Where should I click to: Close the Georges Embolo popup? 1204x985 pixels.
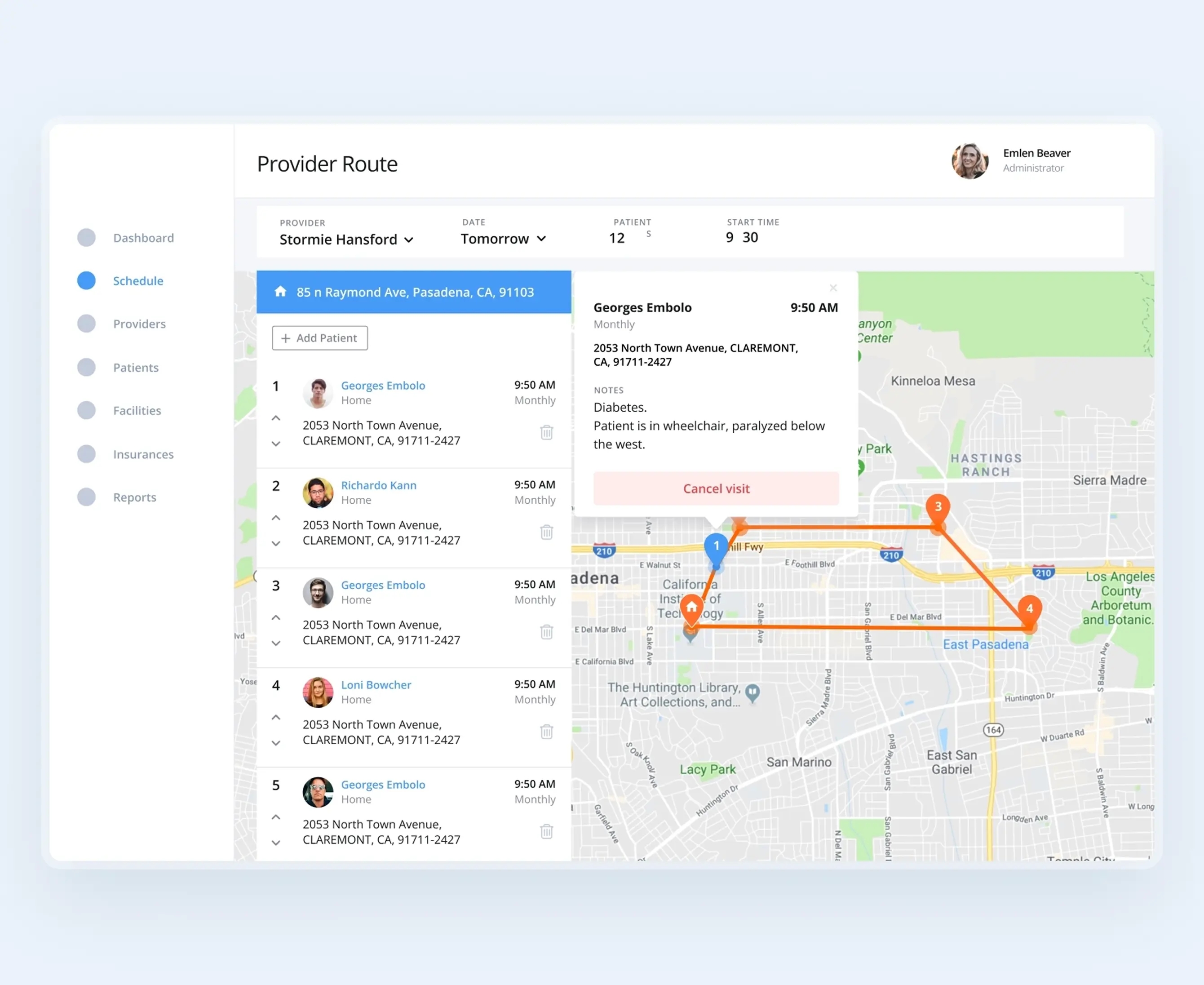click(x=833, y=288)
